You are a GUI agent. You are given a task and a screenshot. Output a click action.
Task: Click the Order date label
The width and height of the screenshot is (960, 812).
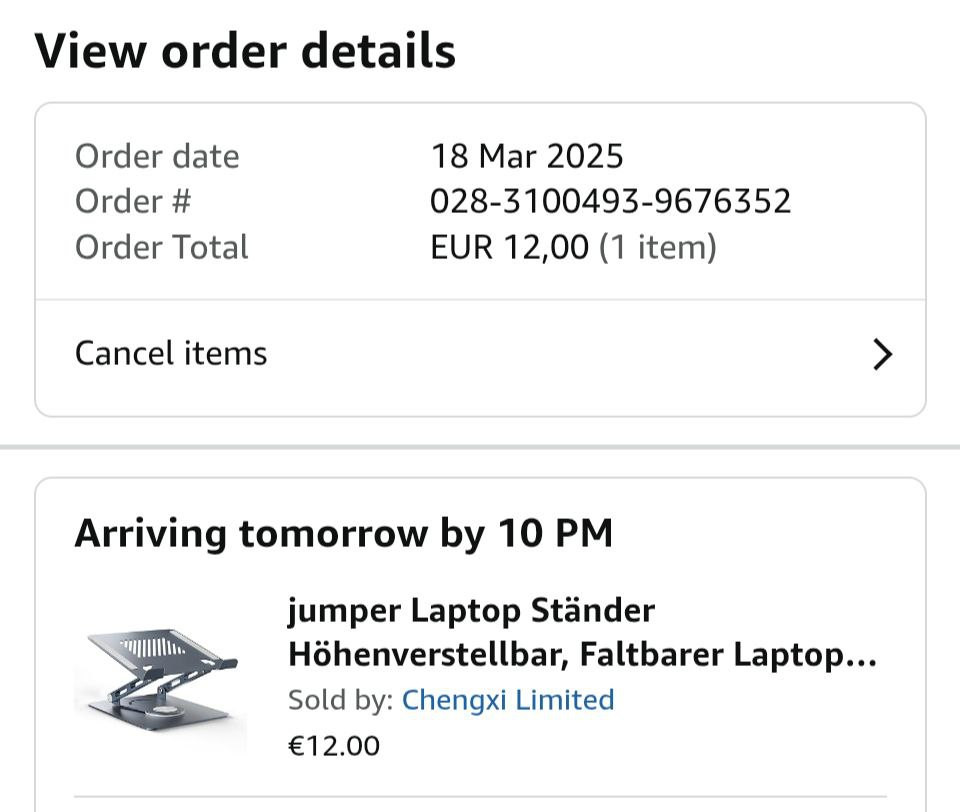tap(157, 156)
